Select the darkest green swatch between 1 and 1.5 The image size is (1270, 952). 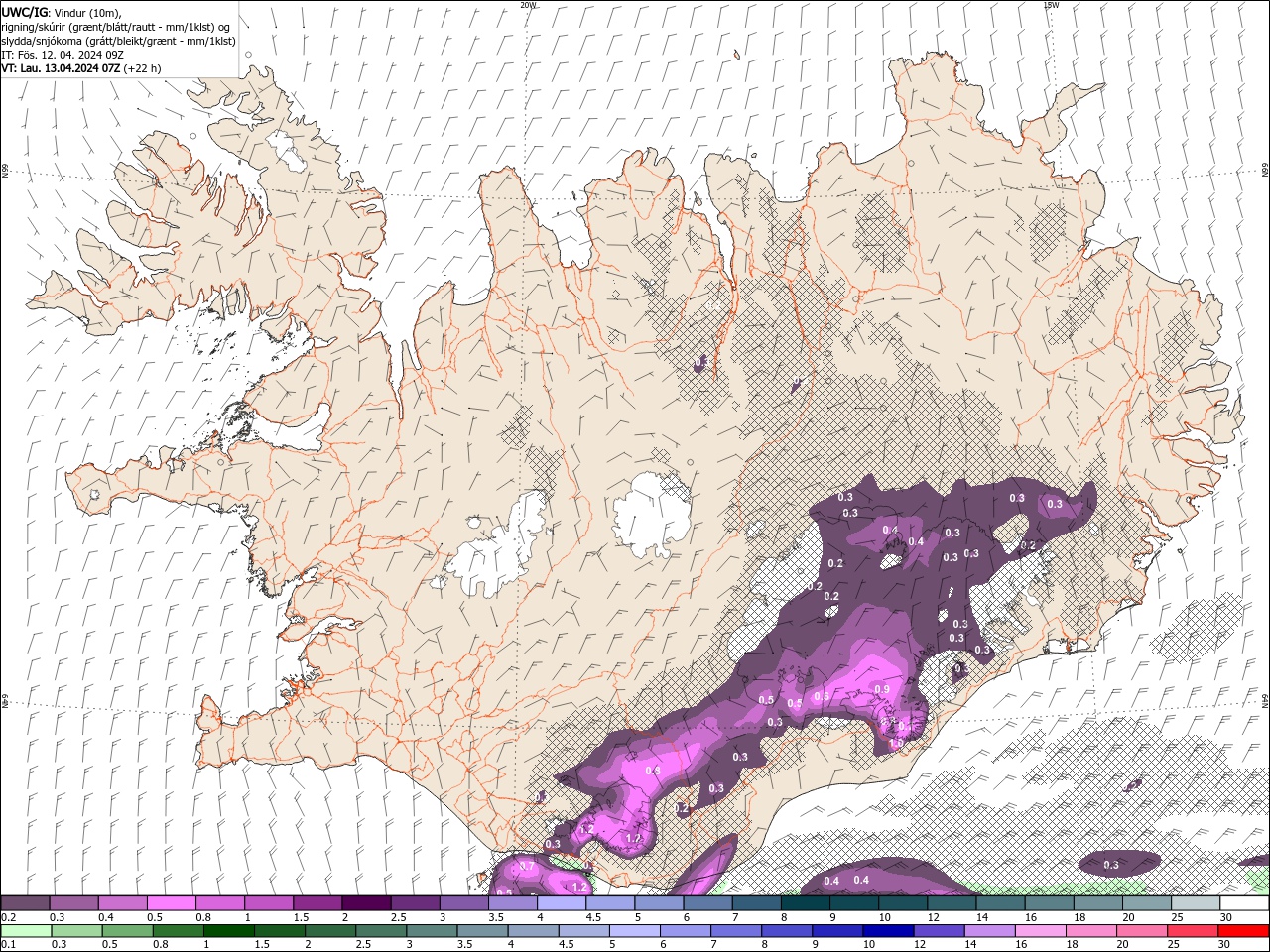coord(228,931)
